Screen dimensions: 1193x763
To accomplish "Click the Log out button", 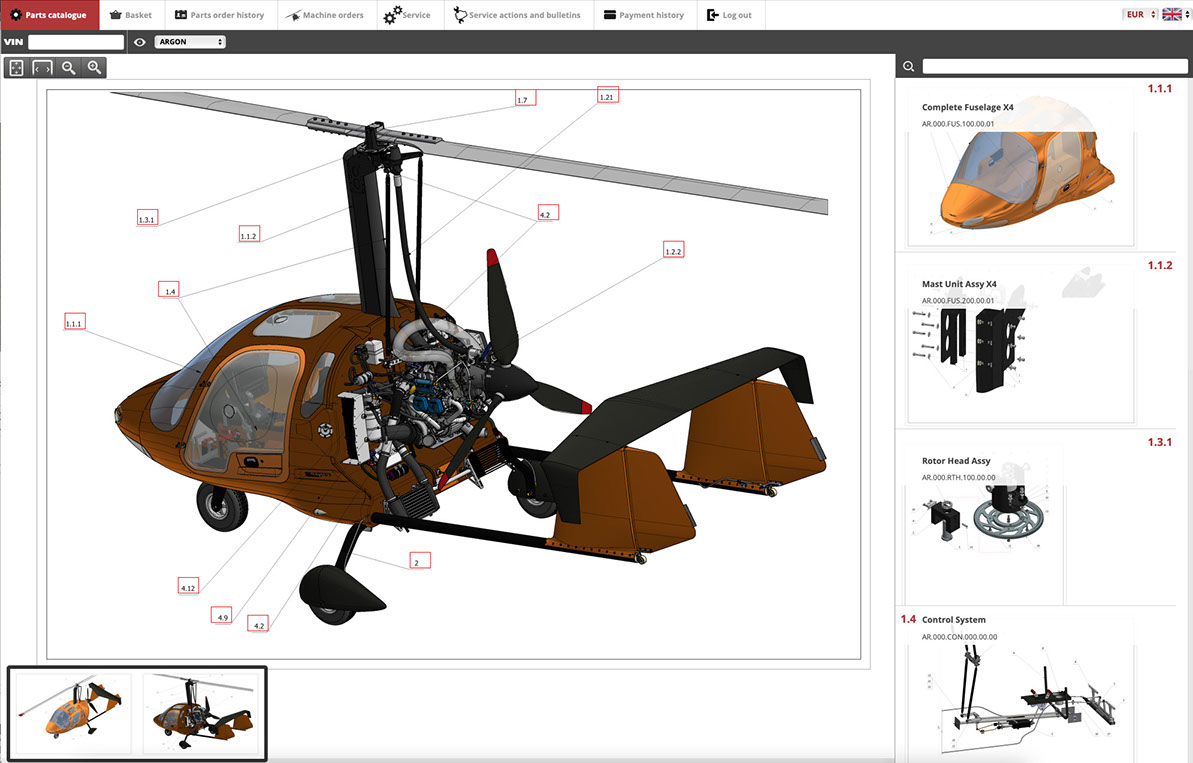I will [729, 15].
